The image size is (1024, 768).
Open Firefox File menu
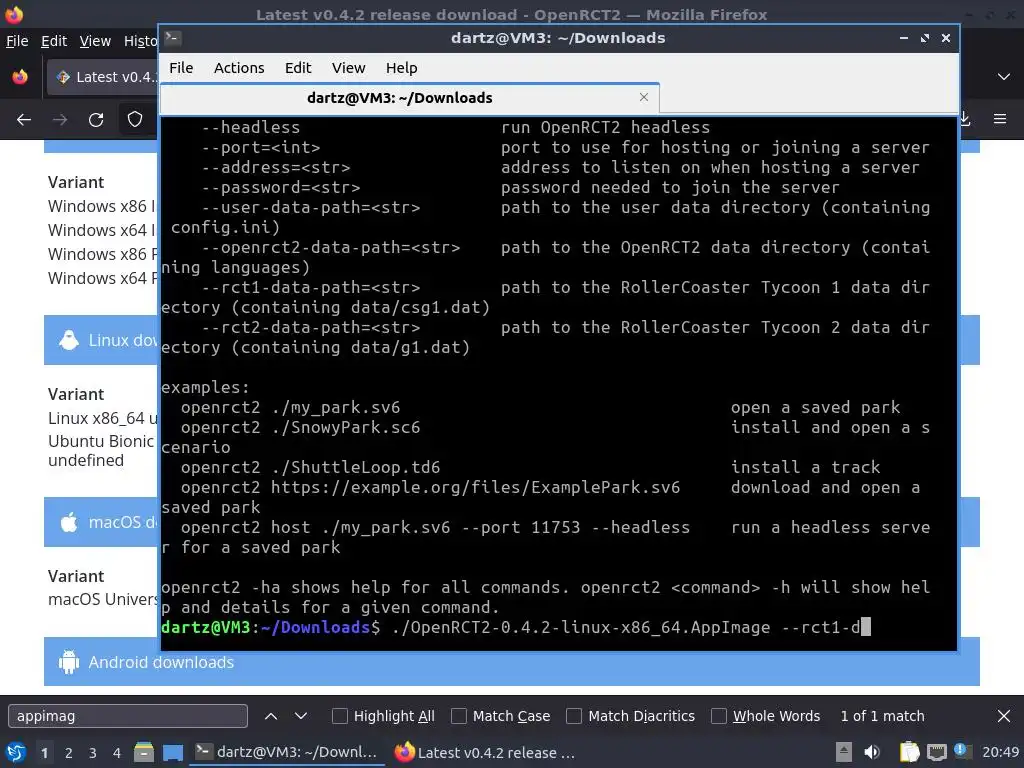tap(17, 41)
